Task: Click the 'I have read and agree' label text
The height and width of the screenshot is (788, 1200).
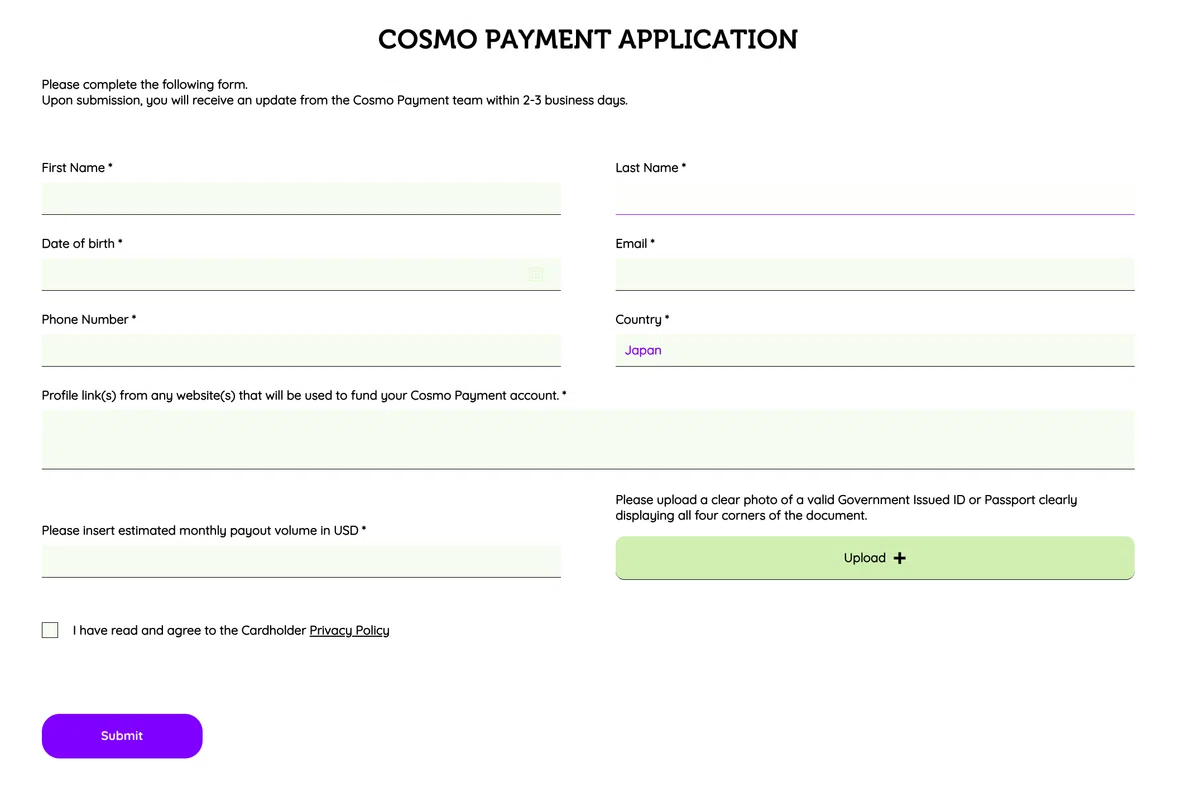Action: (x=189, y=630)
